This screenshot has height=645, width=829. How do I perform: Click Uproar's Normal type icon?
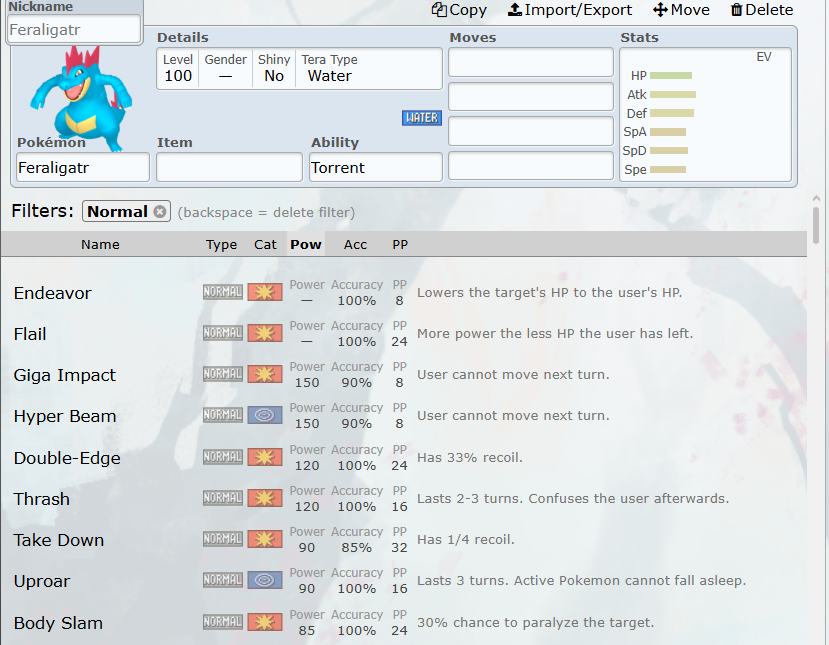pos(223,580)
